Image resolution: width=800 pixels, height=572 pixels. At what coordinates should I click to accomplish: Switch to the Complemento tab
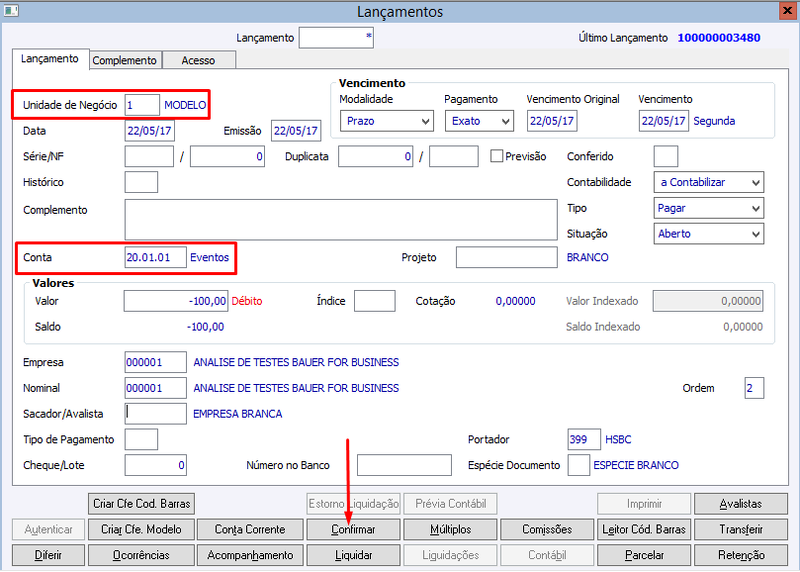125,60
